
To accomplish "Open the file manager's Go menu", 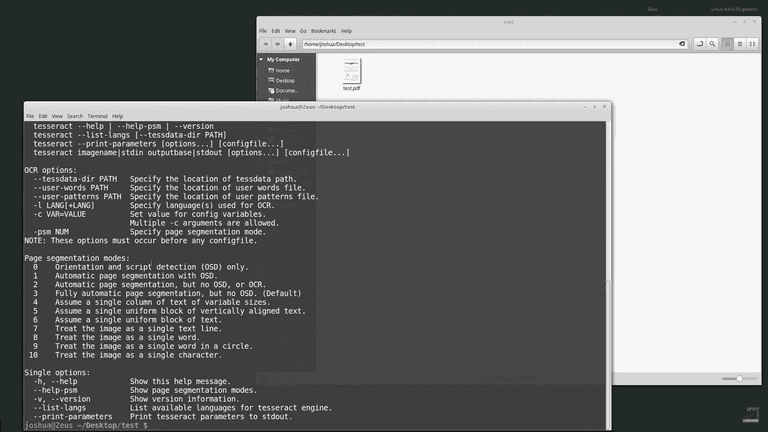I will click(303, 31).
